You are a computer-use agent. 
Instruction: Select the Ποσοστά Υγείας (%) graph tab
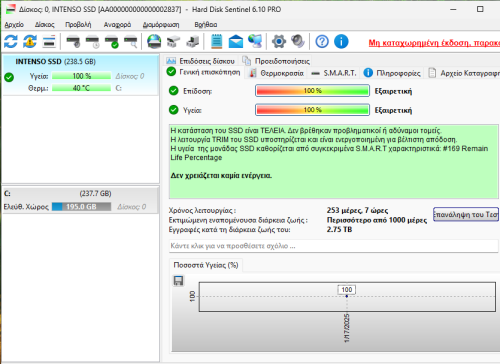(x=206, y=265)
